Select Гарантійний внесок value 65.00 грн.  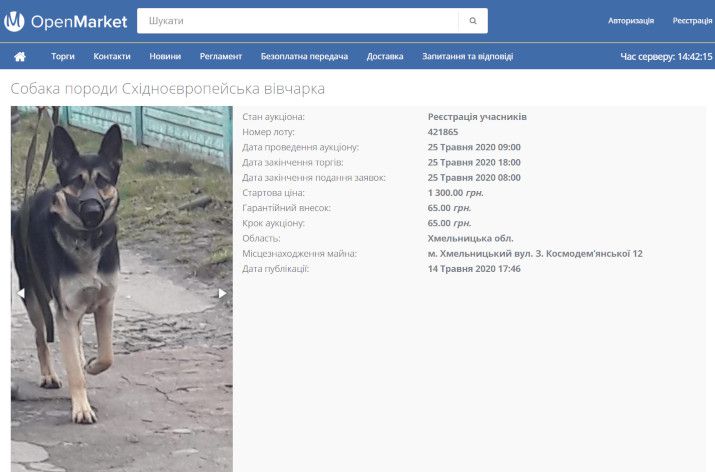click(x=449, y=208)
